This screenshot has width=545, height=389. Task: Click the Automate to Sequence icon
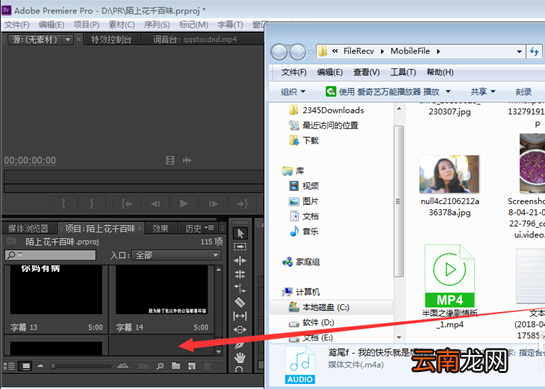144,366
